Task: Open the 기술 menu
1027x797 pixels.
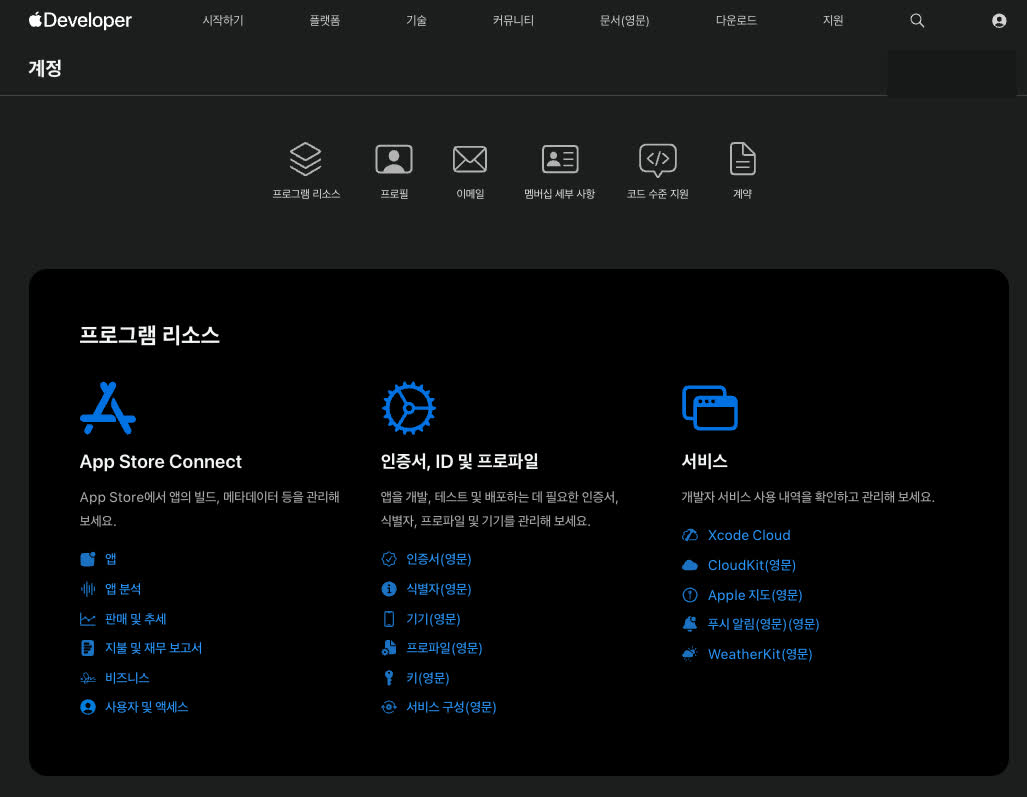Action: tap(417, 21)
